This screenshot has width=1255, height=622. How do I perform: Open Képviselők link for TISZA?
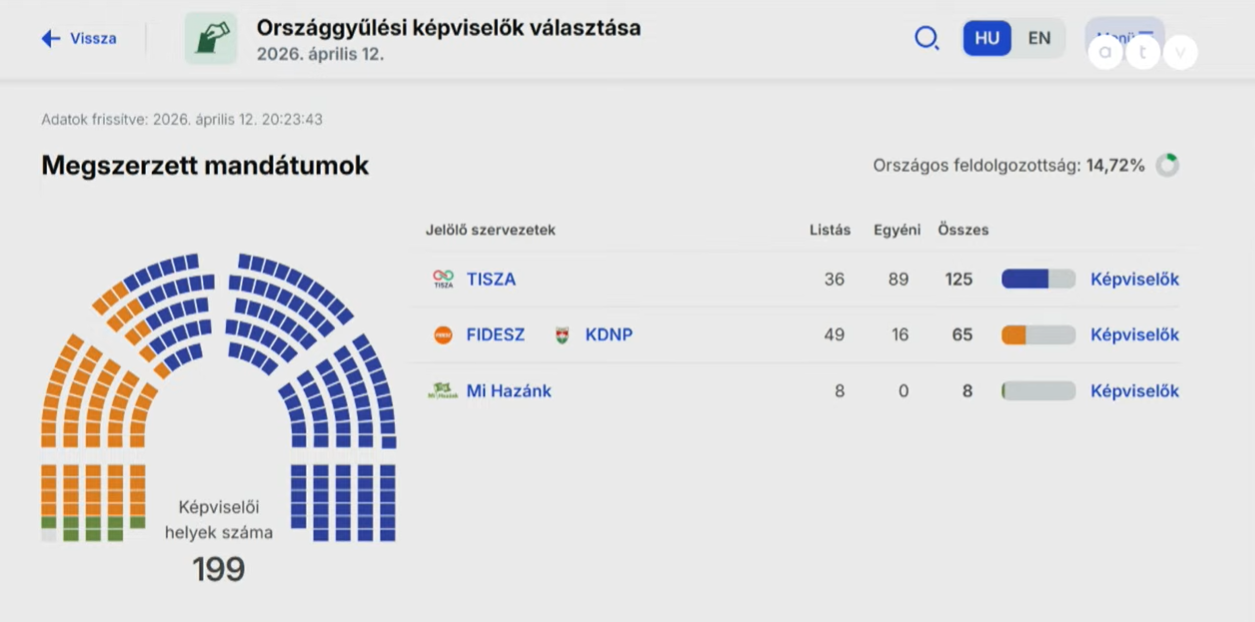click(1134, 279)
